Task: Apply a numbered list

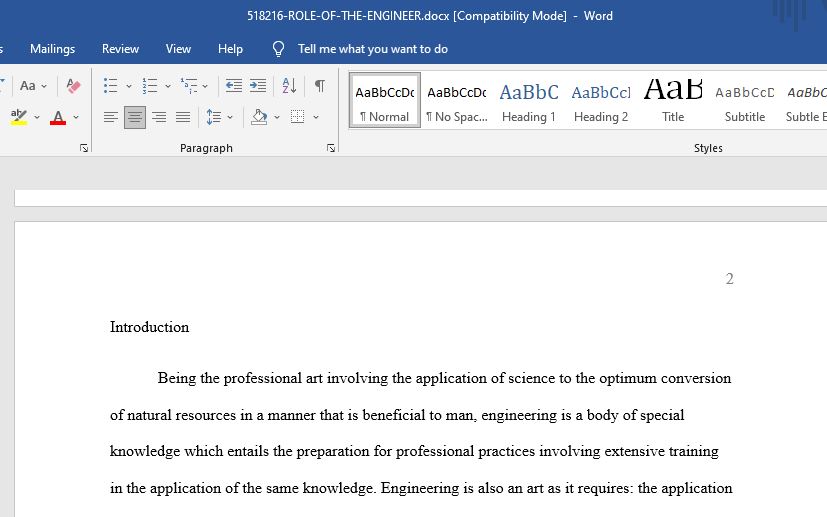Action: tap(150, 85)
